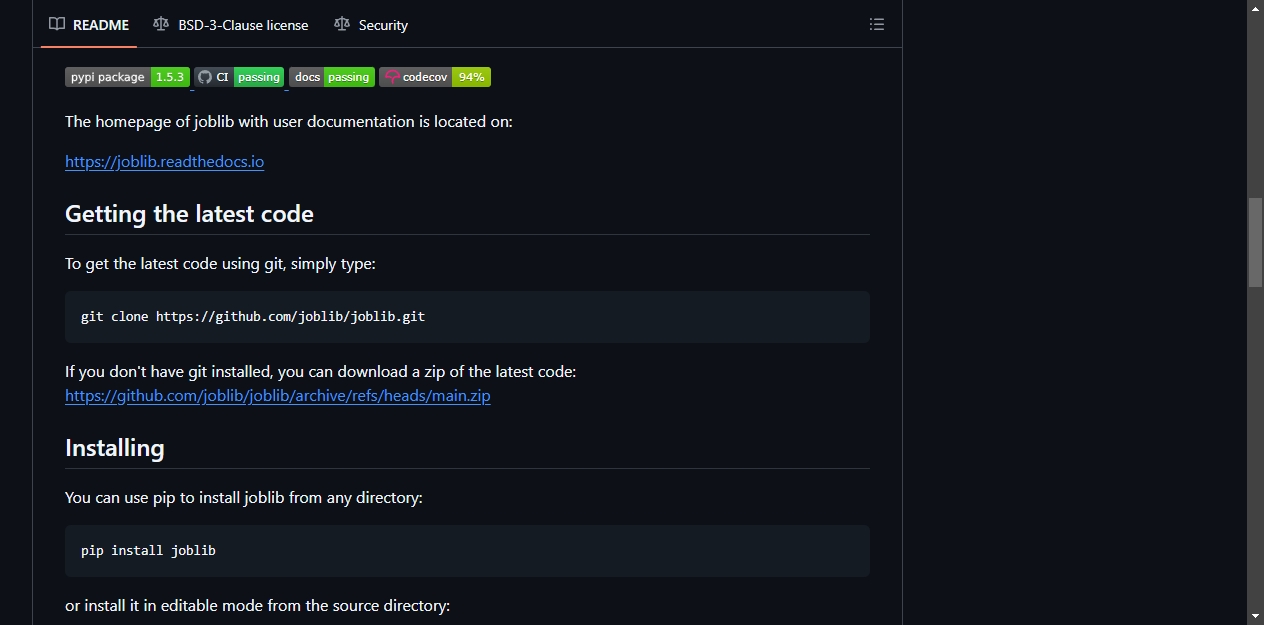The image size is (1264, 625).
Task: Click the book icon beside README
Action: [x=57, y=24]
